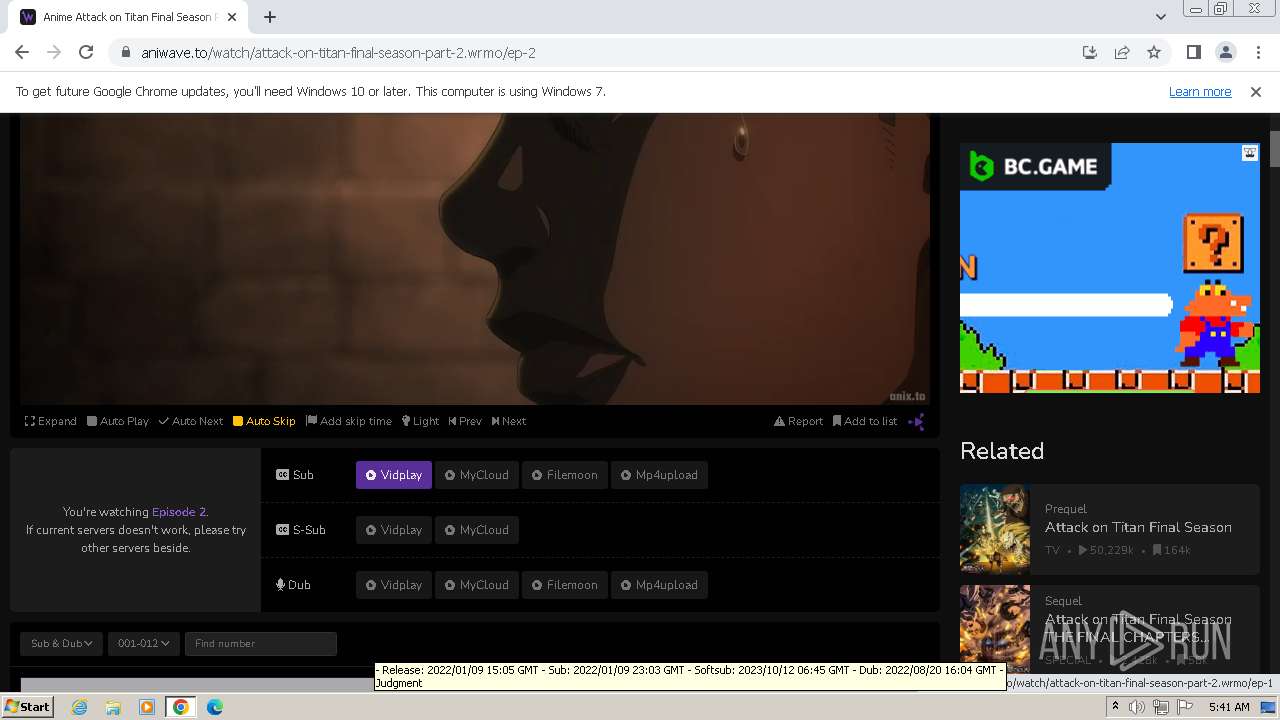1280x720 pixels.
Task: Select Dub Mp4upload server
Action: (659, 585)
